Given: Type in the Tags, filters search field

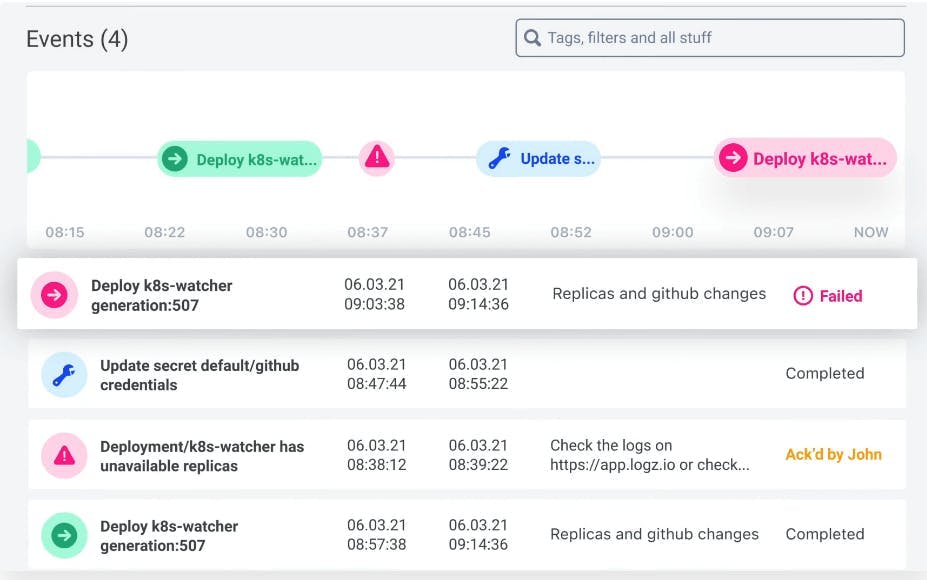Looking at the screenshot, I should pos(720,38).
